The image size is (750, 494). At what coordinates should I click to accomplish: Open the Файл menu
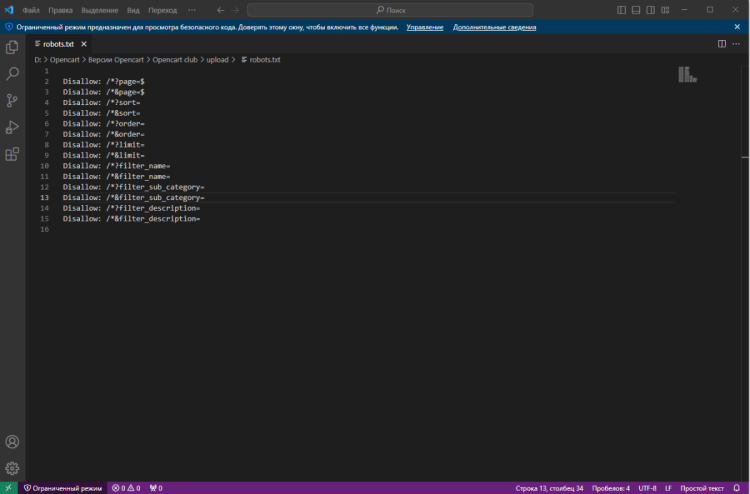pos(31,10)
